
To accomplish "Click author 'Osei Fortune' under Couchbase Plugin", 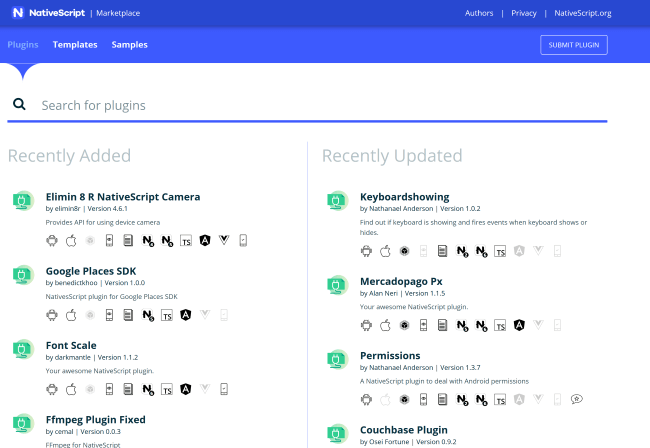I will [x=389, y=442].
